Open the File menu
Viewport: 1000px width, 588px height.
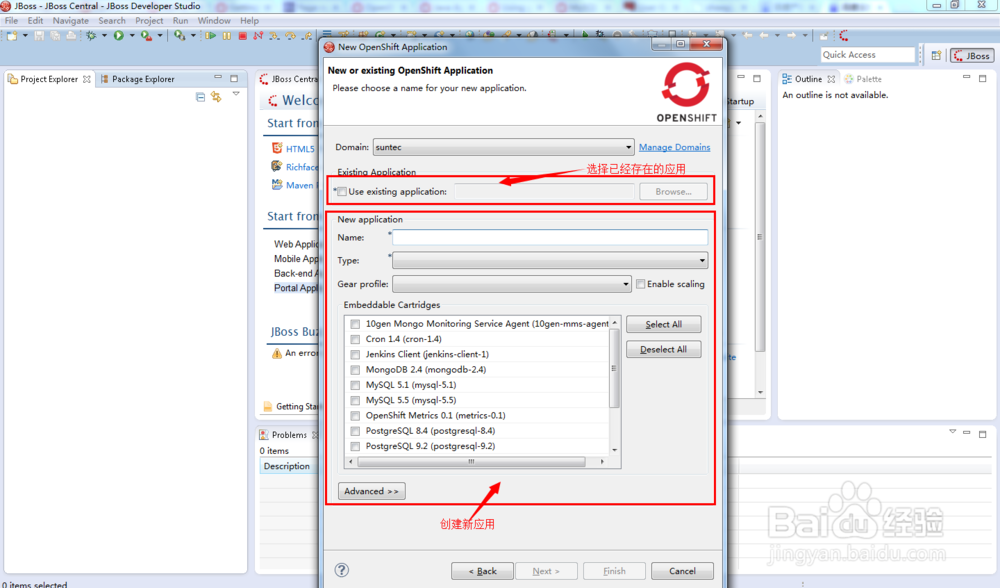pos(11,20)
